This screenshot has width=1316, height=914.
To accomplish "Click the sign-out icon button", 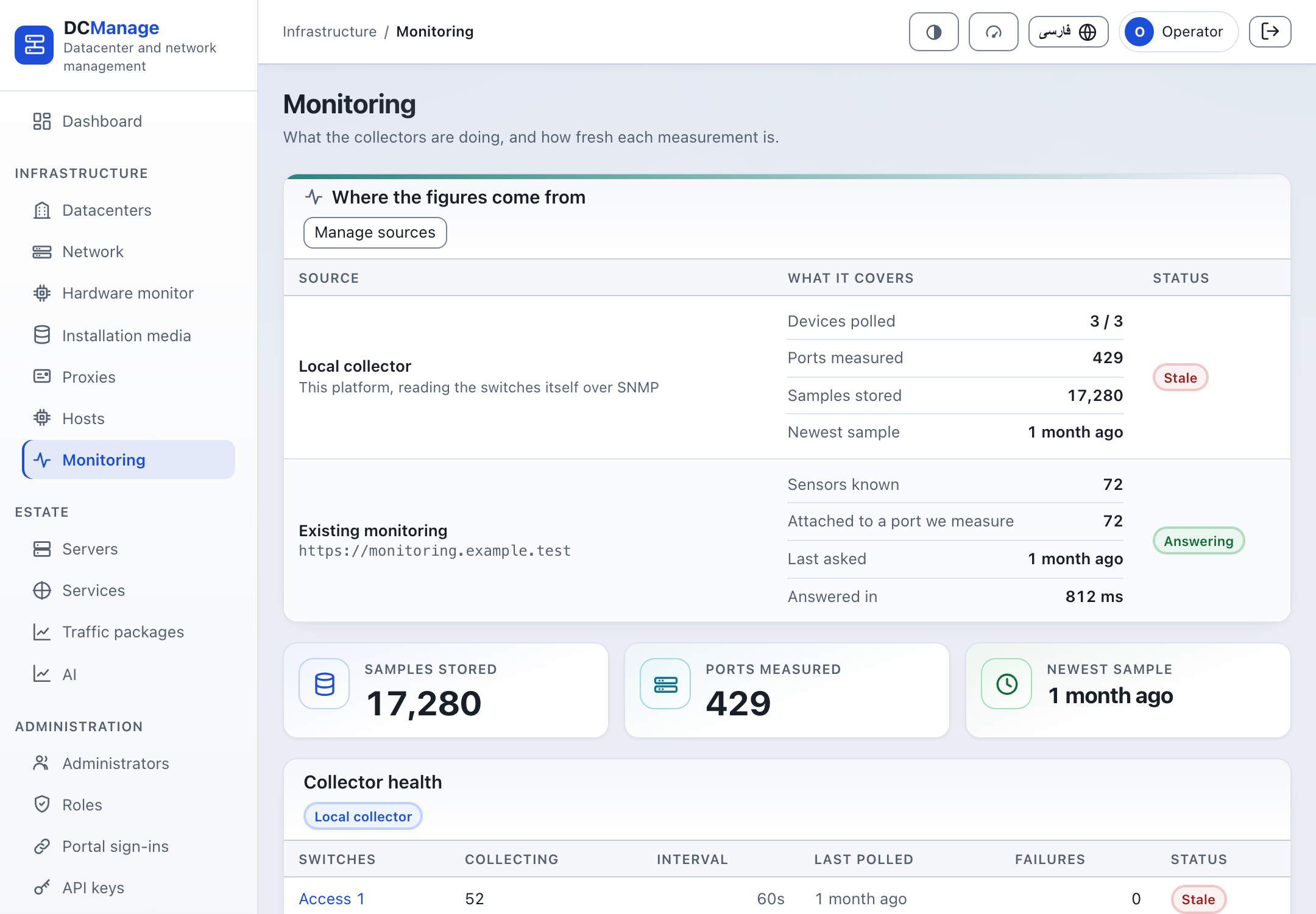I will click(x=1270, y=32).
